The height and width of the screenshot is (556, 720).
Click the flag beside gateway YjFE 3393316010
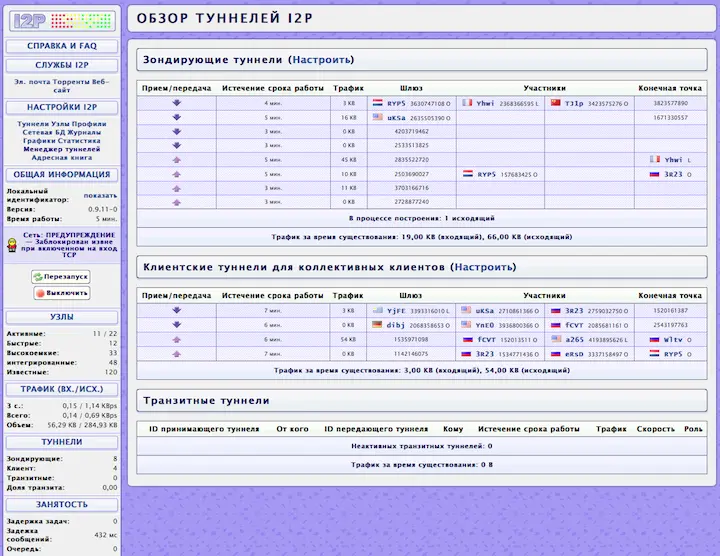377,310
